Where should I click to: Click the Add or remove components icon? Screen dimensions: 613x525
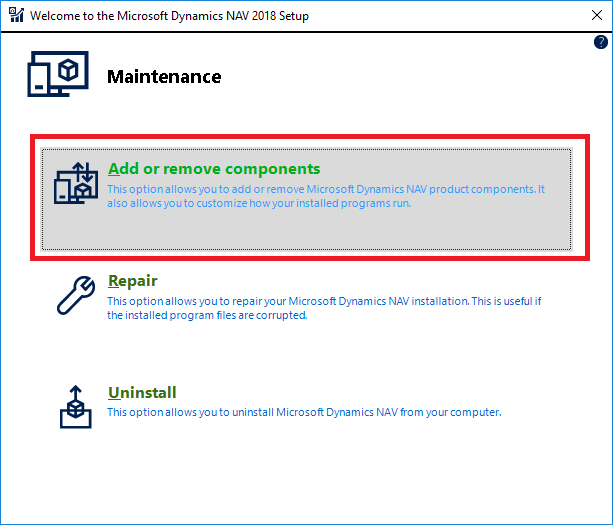point(76,183)
